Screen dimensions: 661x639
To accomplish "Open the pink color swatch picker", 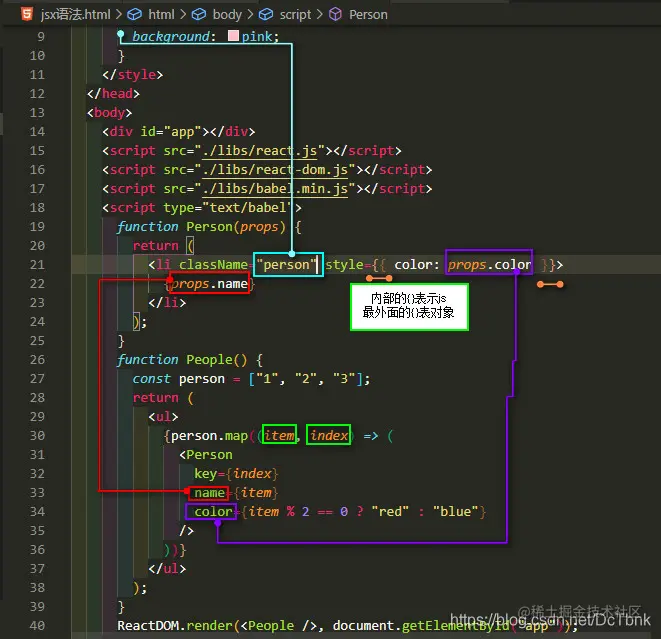I will pos(233,36).
